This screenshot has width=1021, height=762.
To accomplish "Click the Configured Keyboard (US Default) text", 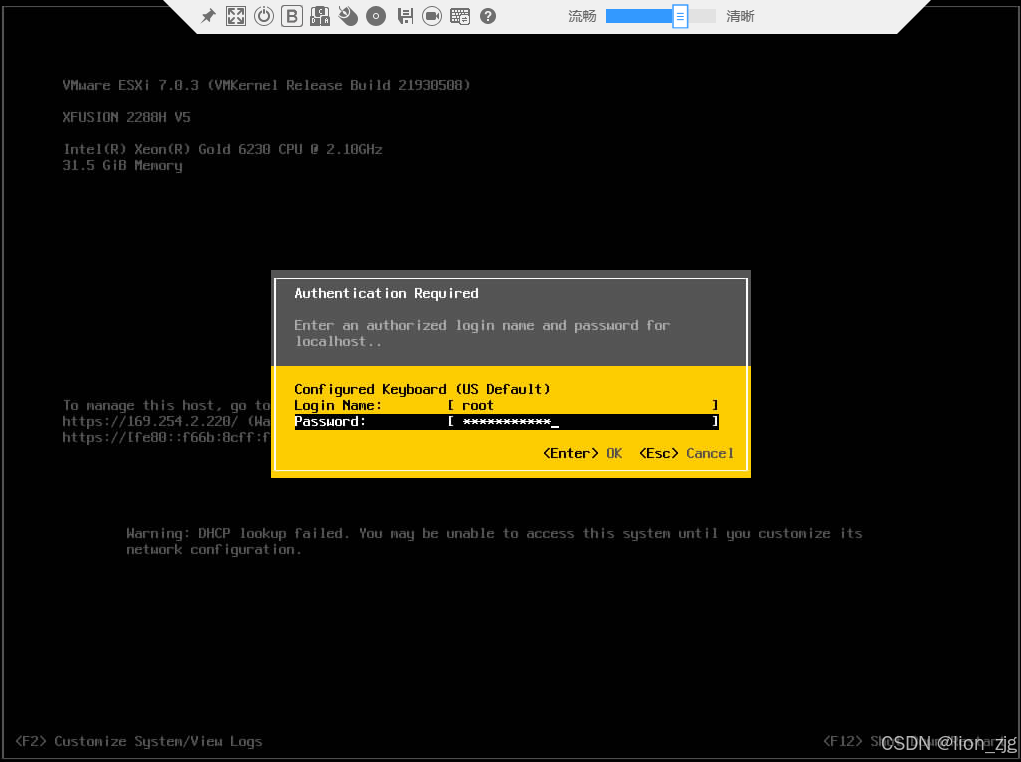I will click(422, 389).
